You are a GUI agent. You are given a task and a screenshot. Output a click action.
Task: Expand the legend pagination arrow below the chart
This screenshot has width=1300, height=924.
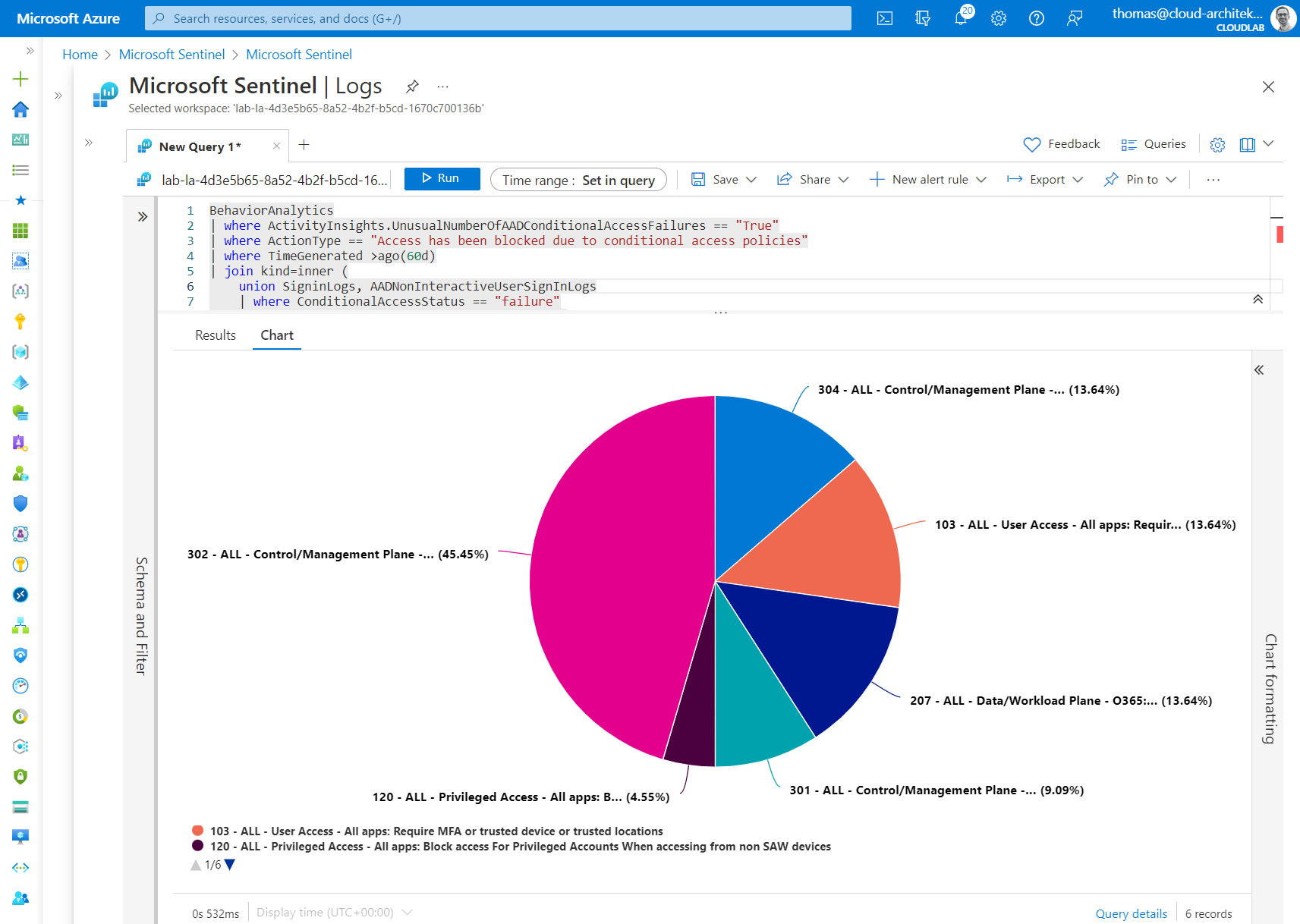coord(228,864)
